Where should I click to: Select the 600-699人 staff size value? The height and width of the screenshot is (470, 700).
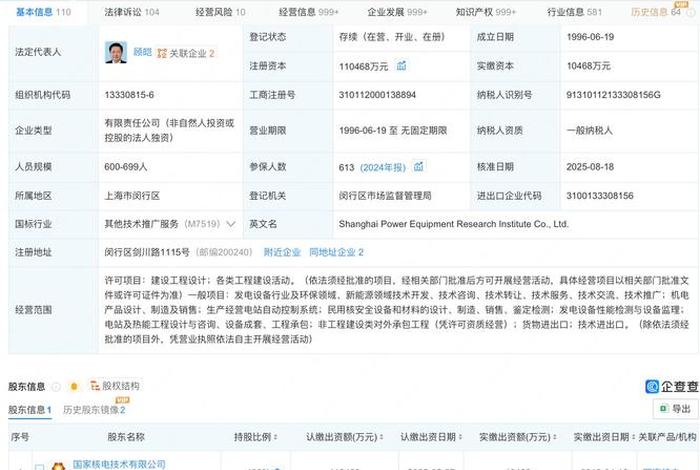[x=126, y=166]
